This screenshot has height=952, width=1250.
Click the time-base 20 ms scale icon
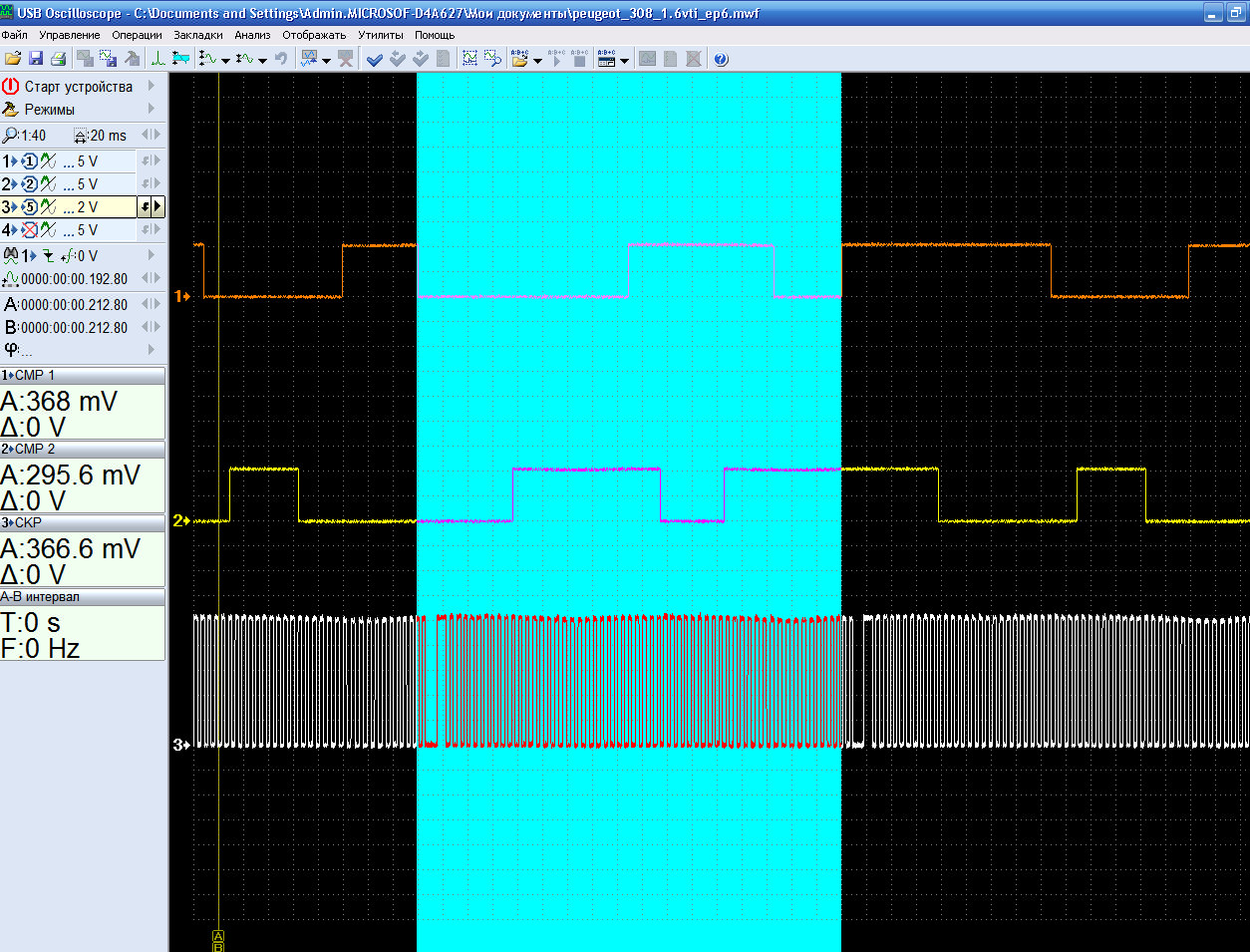81,136
